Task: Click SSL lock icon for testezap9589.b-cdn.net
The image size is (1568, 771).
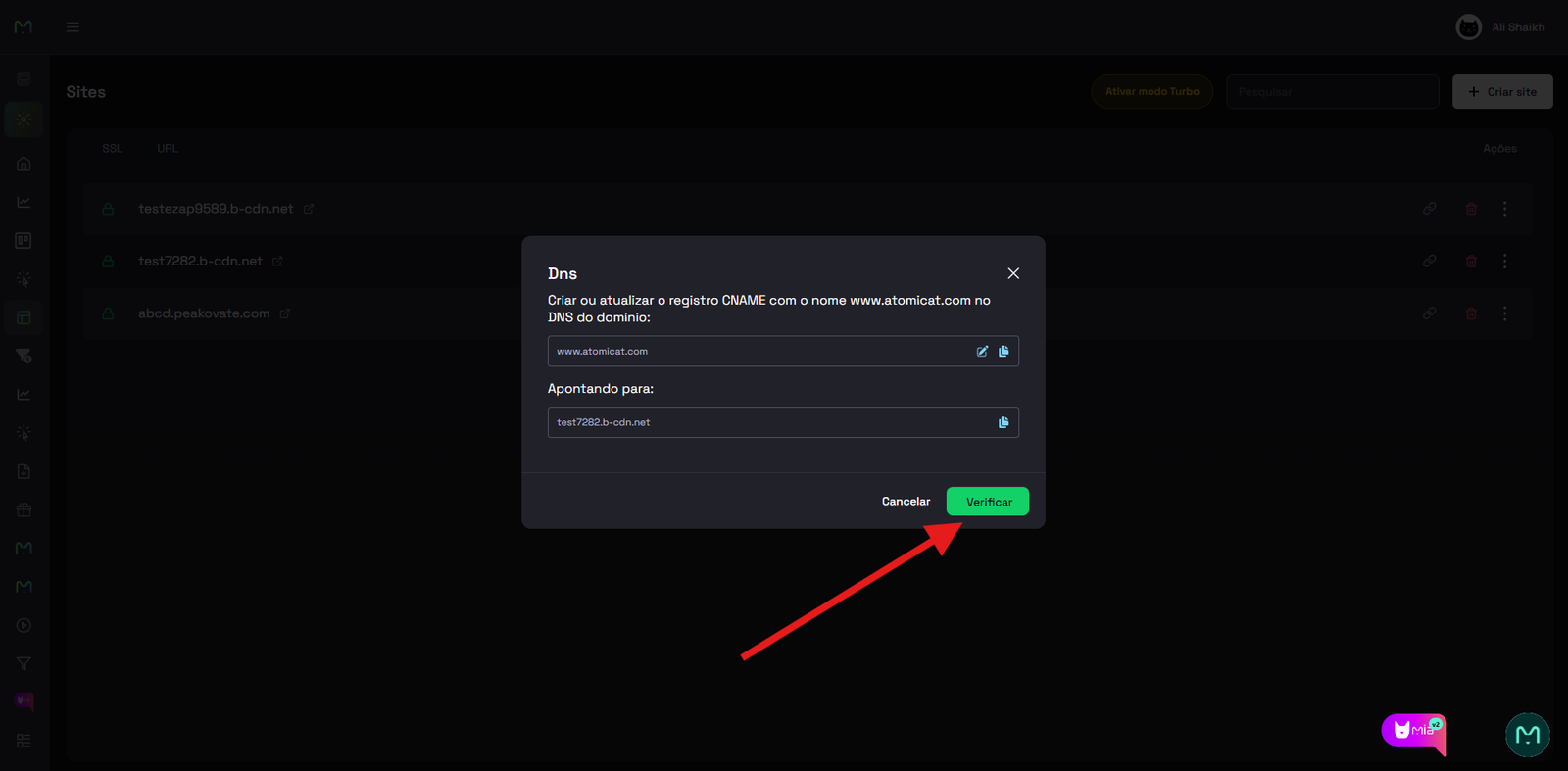Action: tap(108, 209)
